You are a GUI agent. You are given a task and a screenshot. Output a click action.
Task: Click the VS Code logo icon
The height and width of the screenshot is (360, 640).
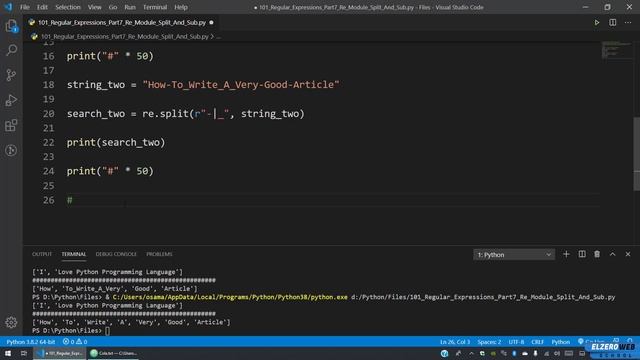click(8, 7)
